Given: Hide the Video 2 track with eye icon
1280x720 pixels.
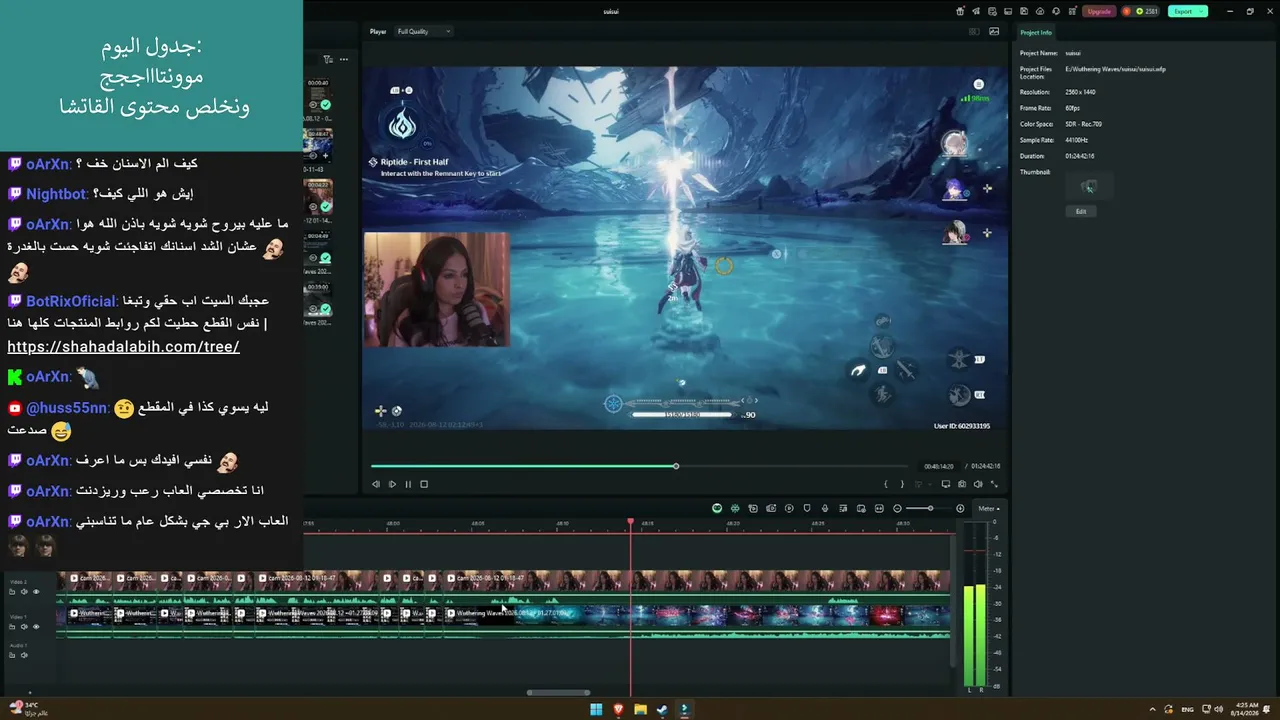Looking at the screenshot, I should pyautogui.click(x=36, y=592).
